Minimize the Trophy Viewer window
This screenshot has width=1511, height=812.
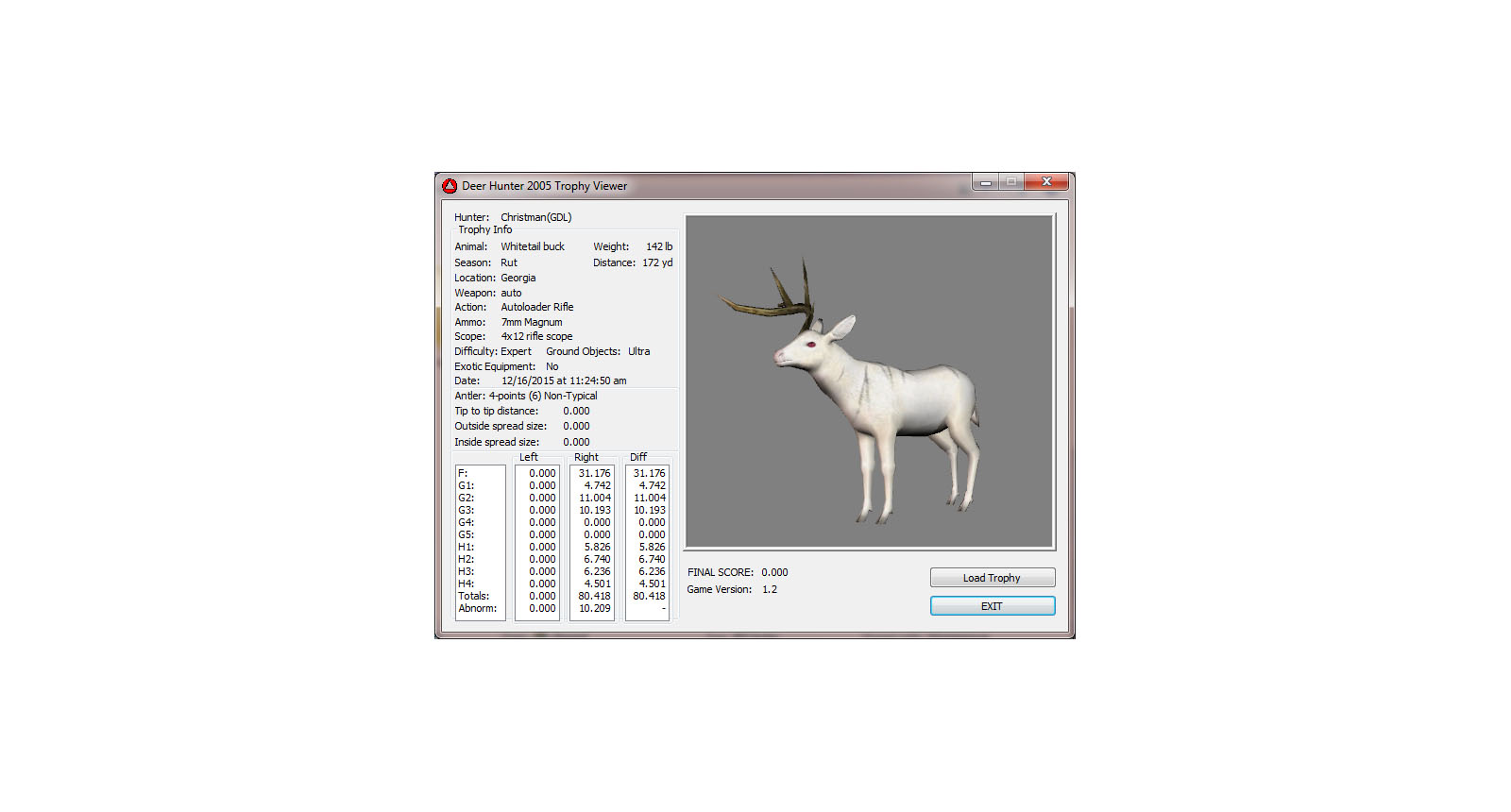(985, 182)
